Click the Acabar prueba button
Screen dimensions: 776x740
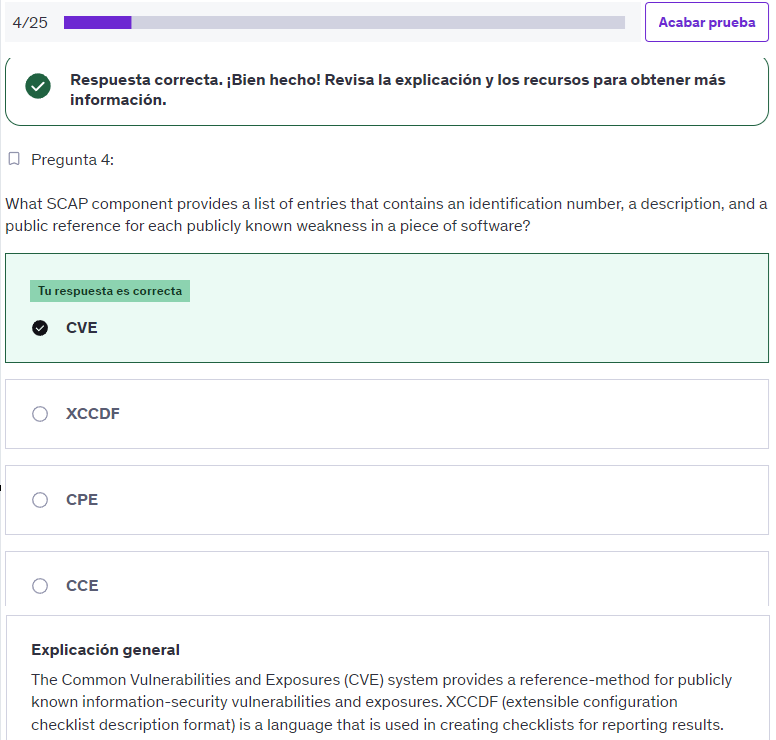click(706, 22)
